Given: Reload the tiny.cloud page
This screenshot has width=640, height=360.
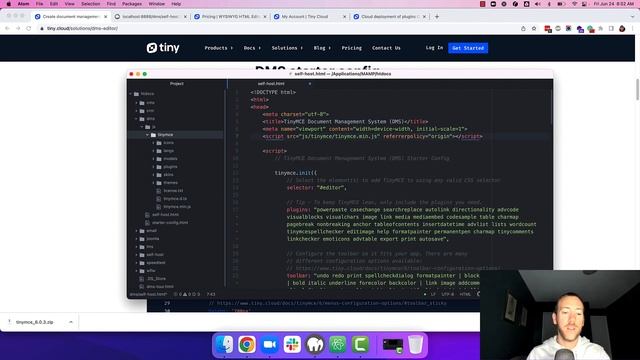Looking at the screenshot, I should coord(29,28).
